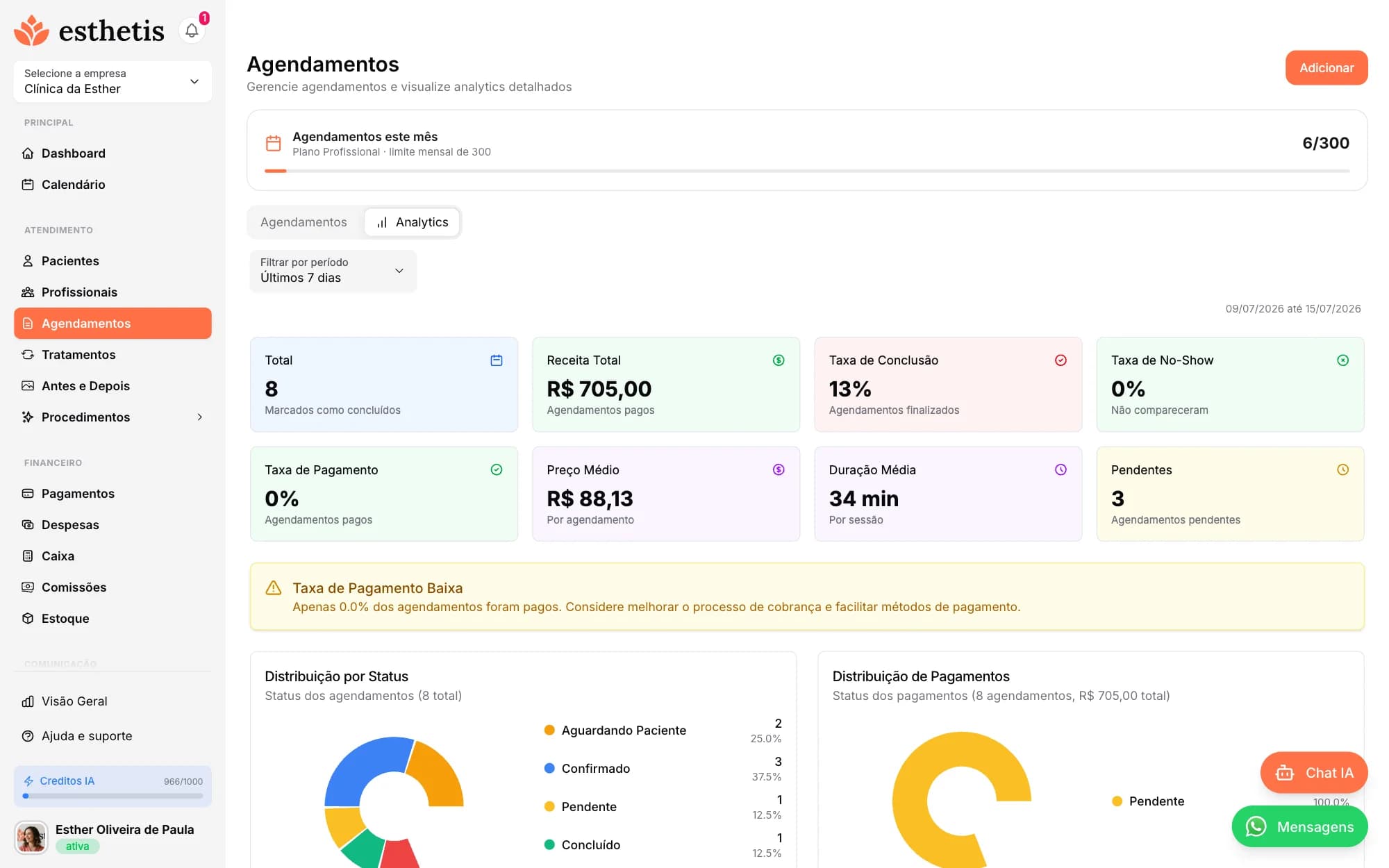Click the R$ 705,00 revenue value
This screenshot has width=1389, height=868.
[x=599, y=389]
